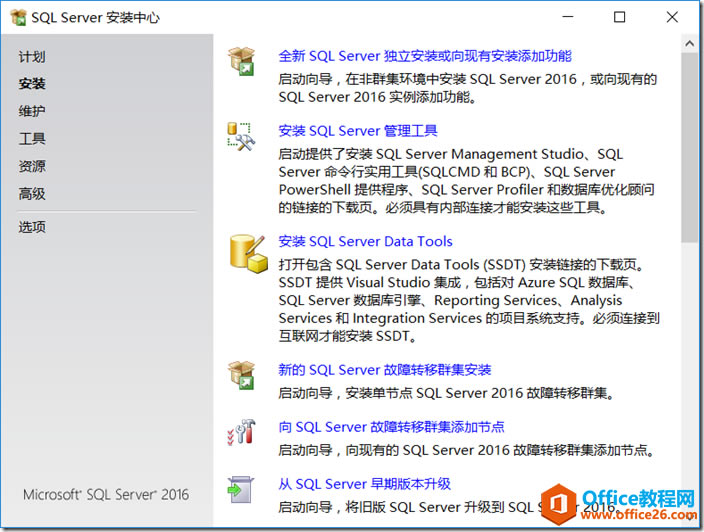Click the new failover cluster installation icon

coord(242,373)
